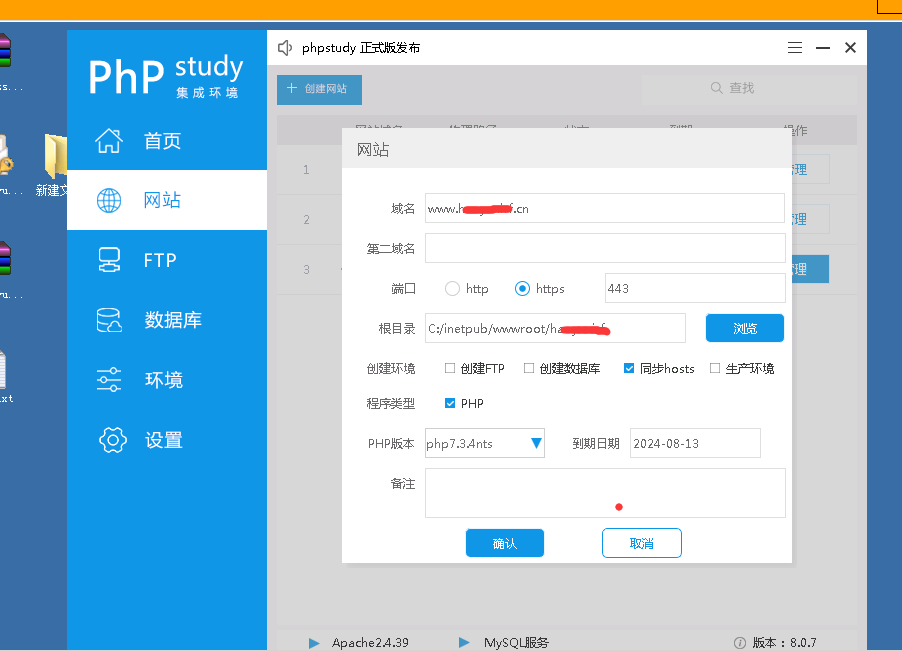Click the port number field showing 443
902x651 pixels.
pos(695,288)
